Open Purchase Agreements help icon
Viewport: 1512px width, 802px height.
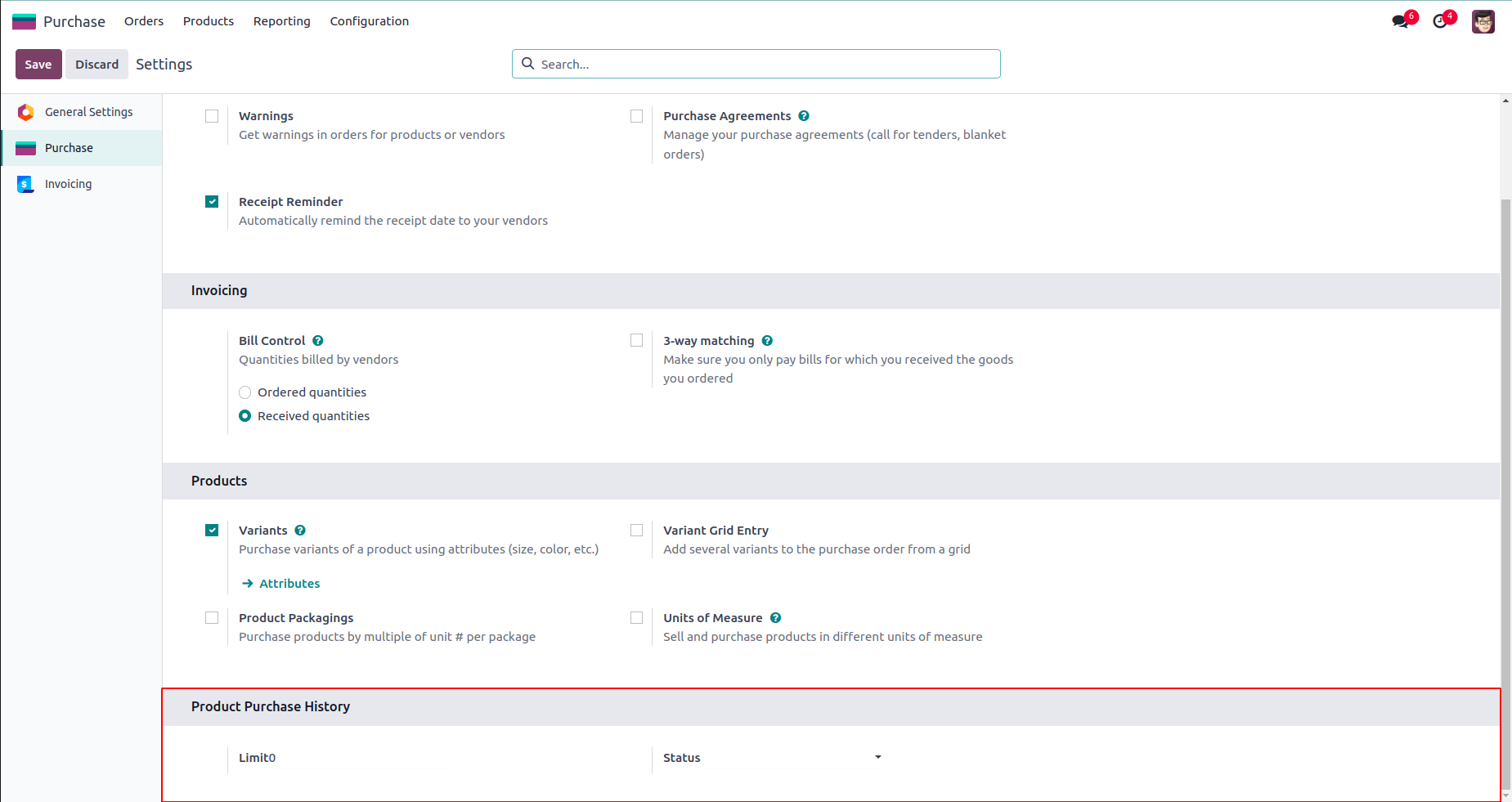click(x=804, y=116)
